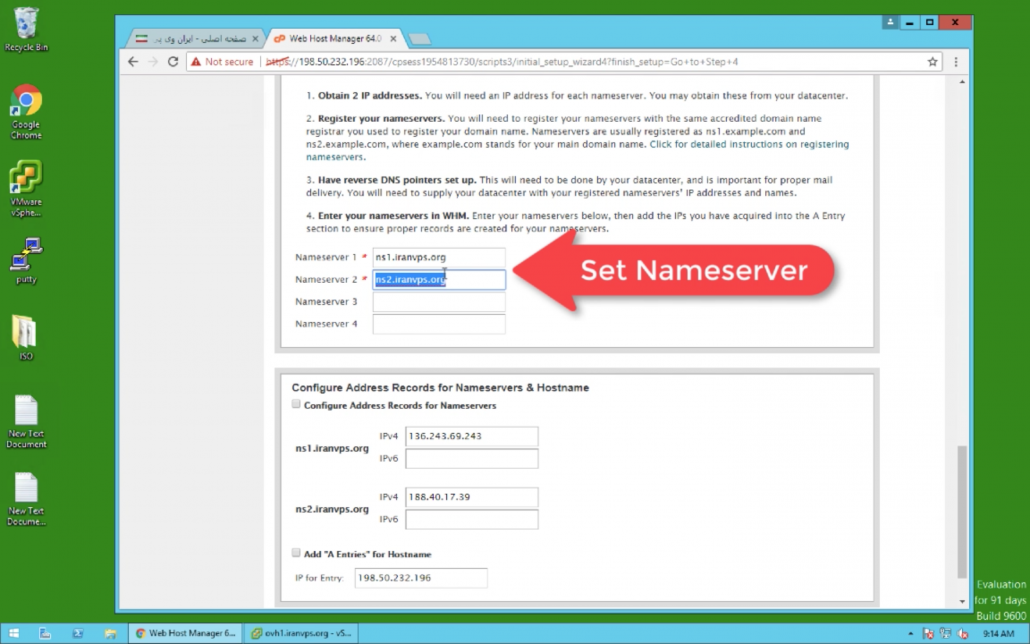Open the detailed nameserver registering instructions link
This screenshot has width=1030, height=644.
[748, 145]
